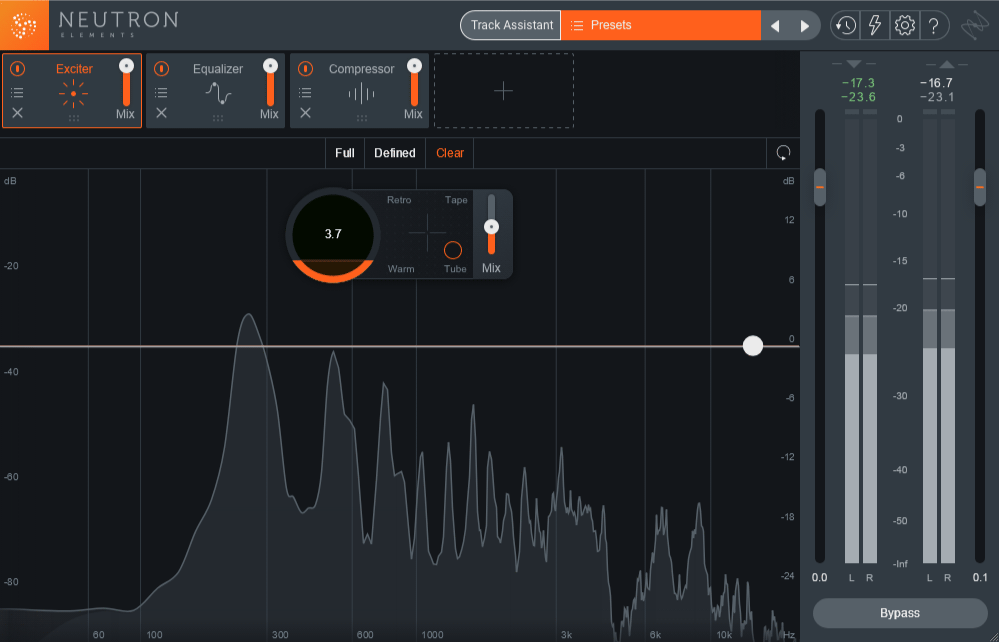Click the Tube blend pad circle handle
This screenshot has height=642, width=999.
[453, 250]
